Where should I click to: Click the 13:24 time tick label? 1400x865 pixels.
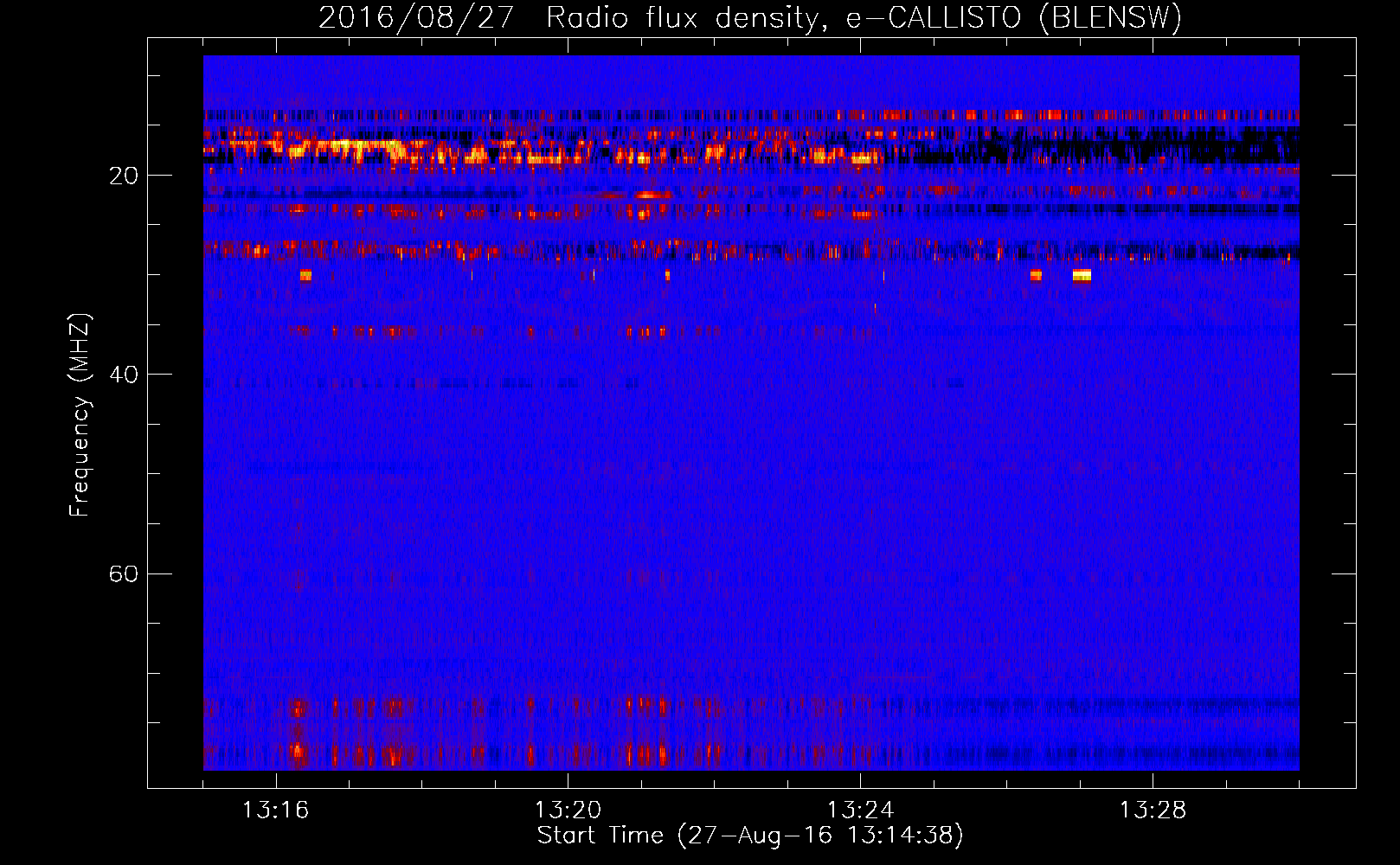click(x=860, y=811)
